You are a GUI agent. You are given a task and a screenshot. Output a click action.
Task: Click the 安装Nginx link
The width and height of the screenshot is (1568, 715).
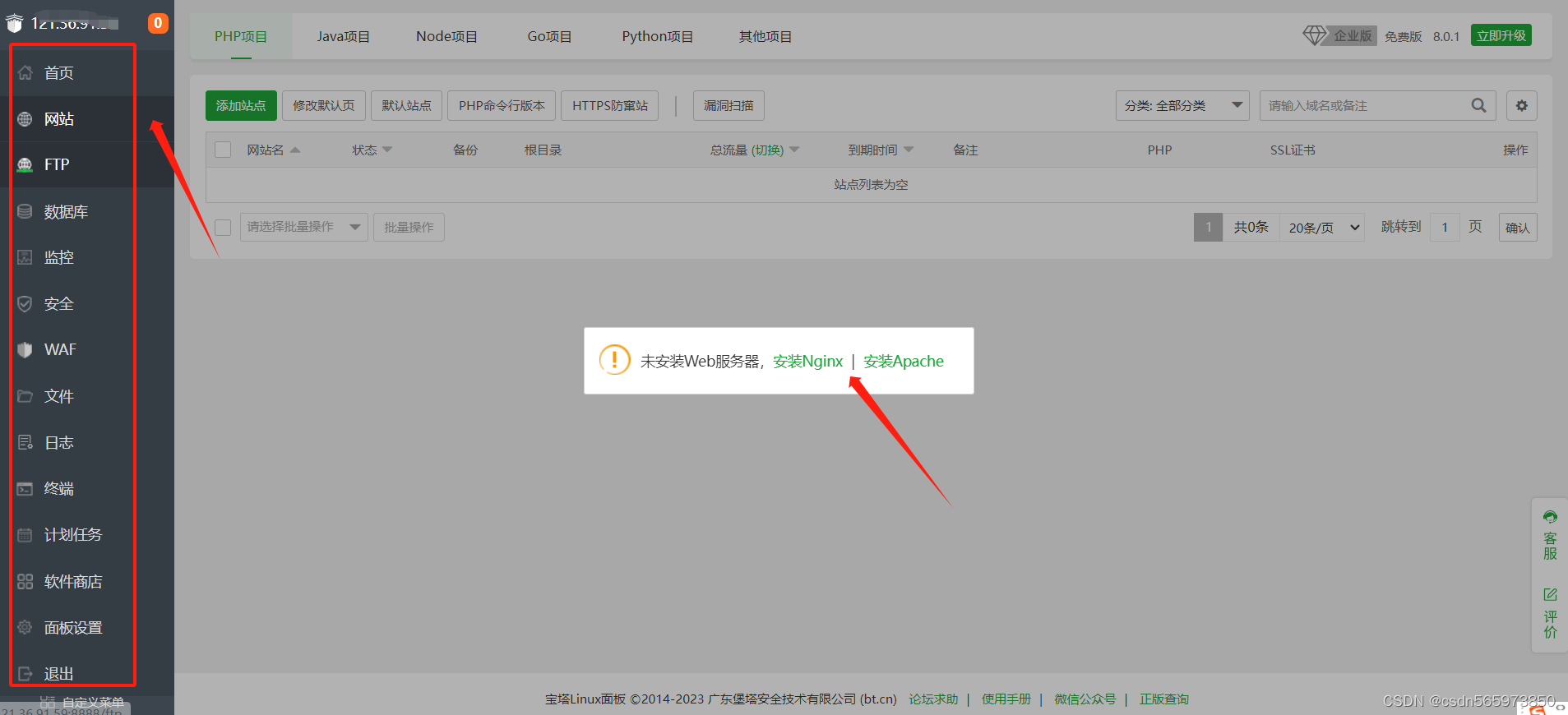pyautogui.click(x=808, y=361)
